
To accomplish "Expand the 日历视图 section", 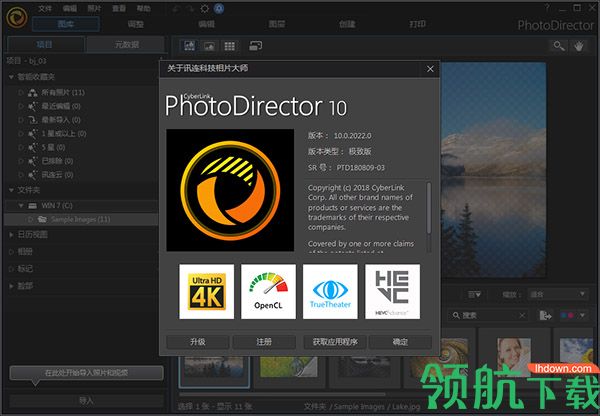I will coord(11,235).
